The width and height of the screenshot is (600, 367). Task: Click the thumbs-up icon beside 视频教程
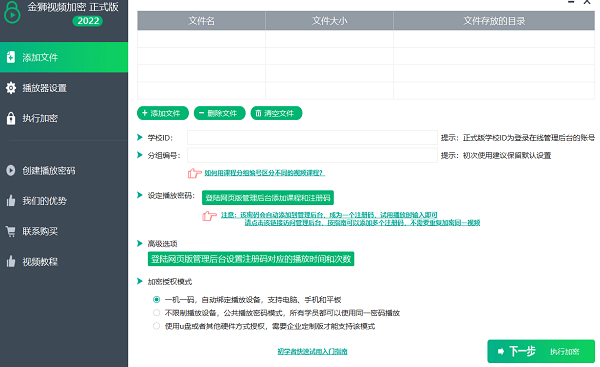click(11, 261)
